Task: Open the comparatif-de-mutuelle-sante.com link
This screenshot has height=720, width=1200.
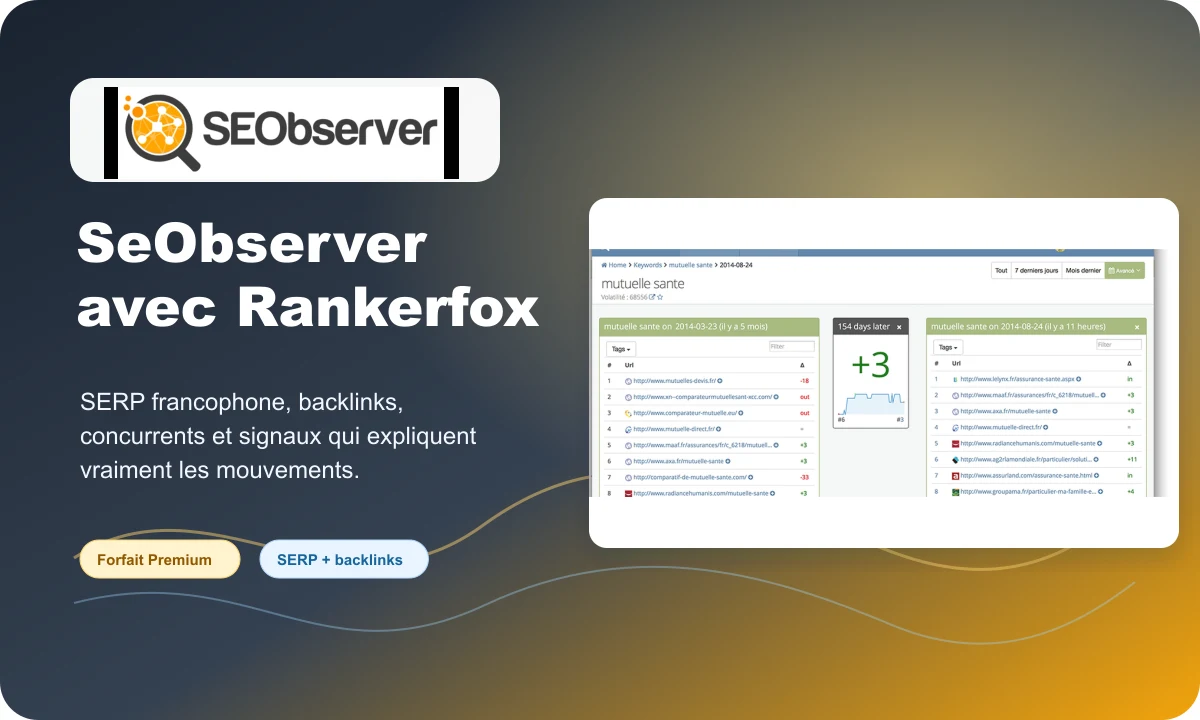Action: pos(690,477)
